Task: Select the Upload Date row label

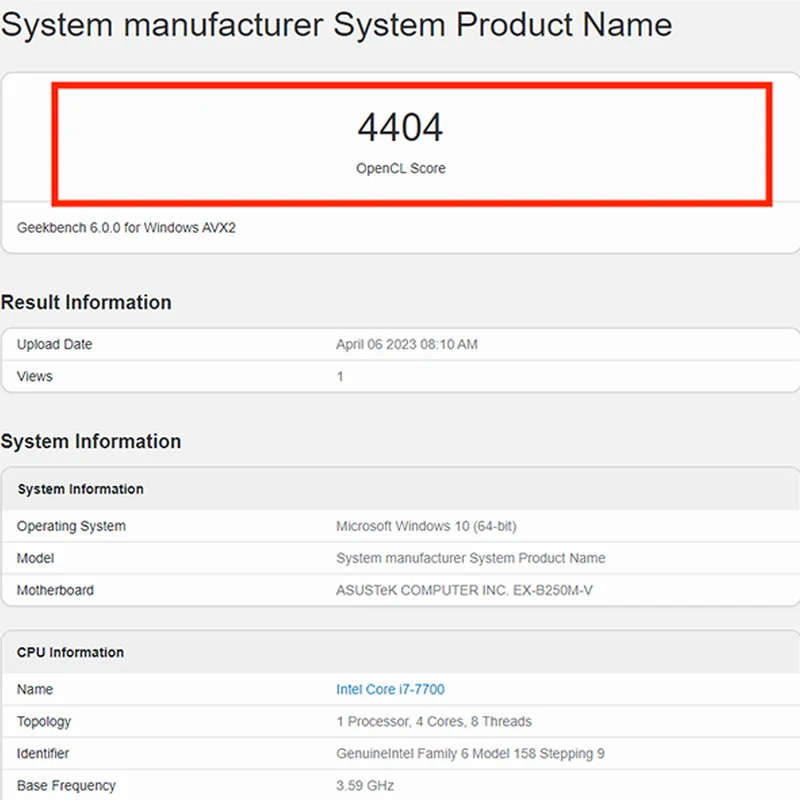Action: pyautogui.click(x=55, y=344)
